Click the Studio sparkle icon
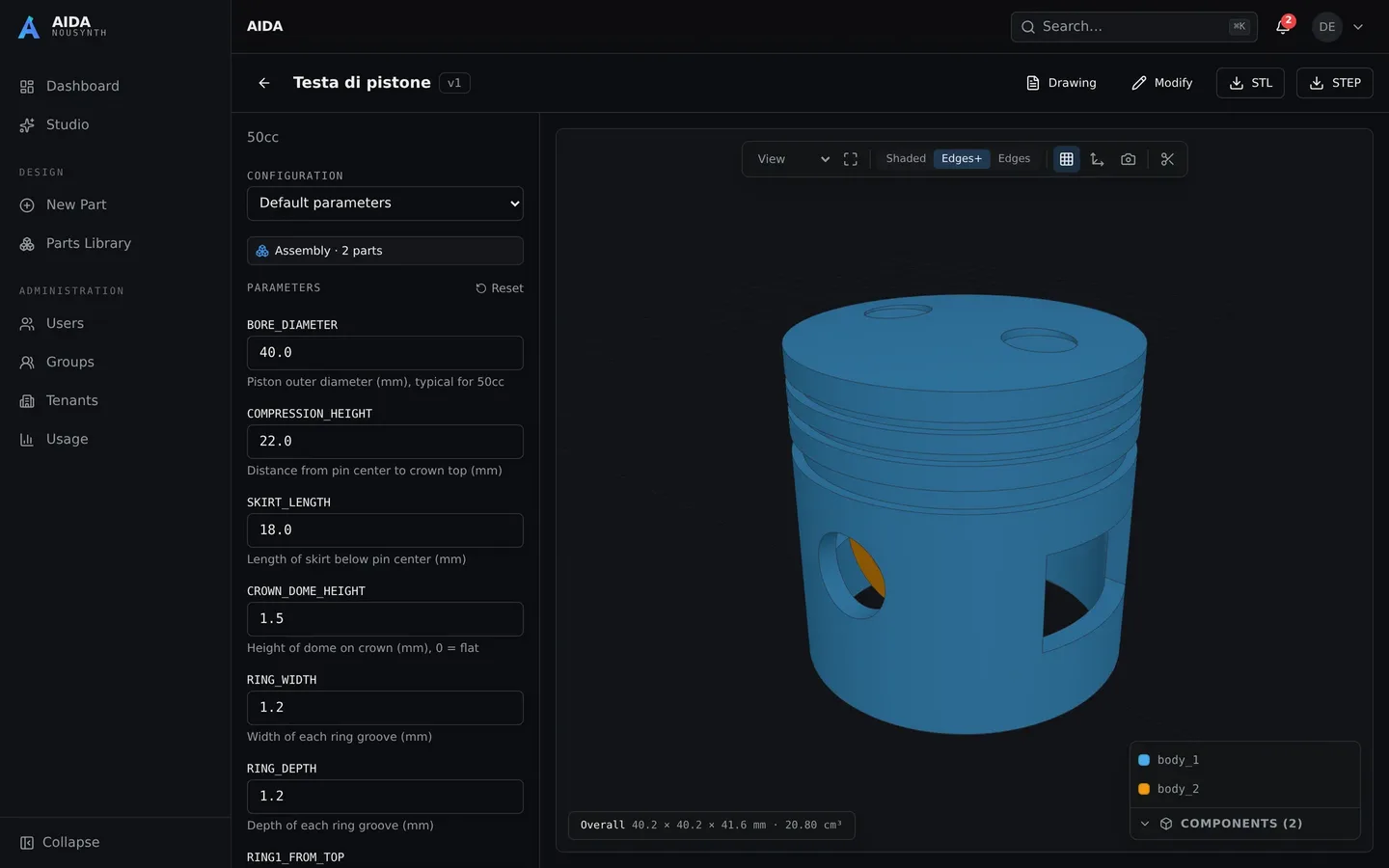1389x868 pixels. [x=27, y=125]
